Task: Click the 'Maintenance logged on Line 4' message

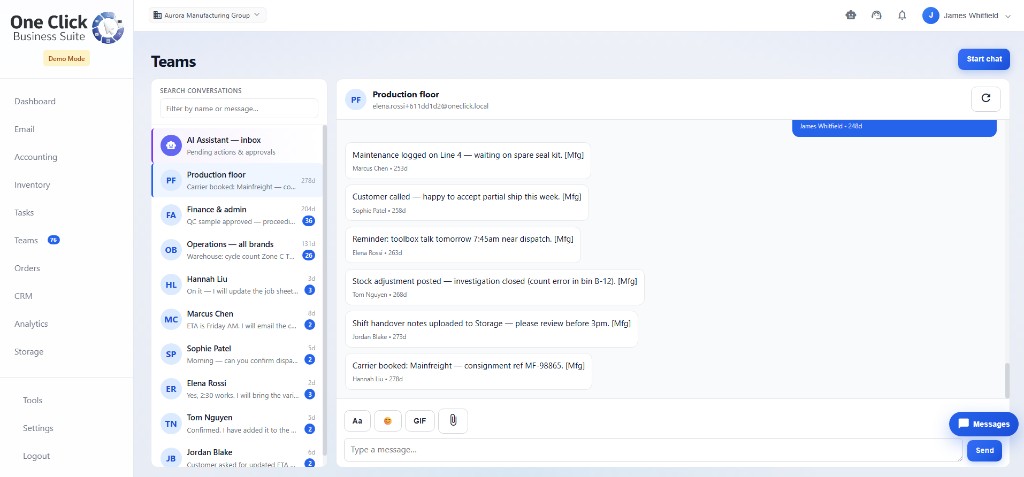Action: 468,161
